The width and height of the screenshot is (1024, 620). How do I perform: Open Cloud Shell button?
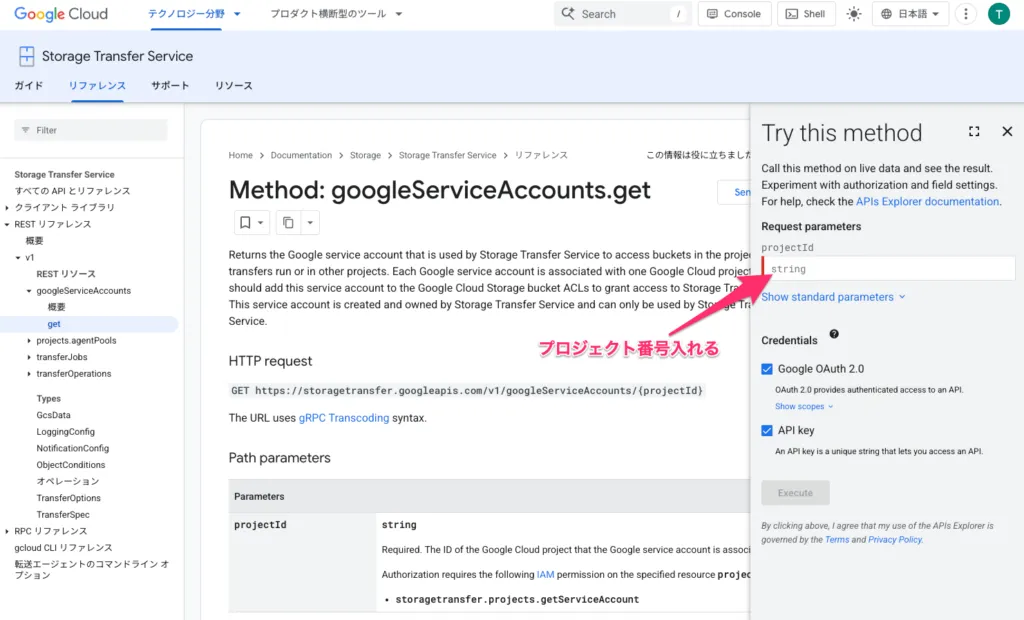[x=807, y=14]
